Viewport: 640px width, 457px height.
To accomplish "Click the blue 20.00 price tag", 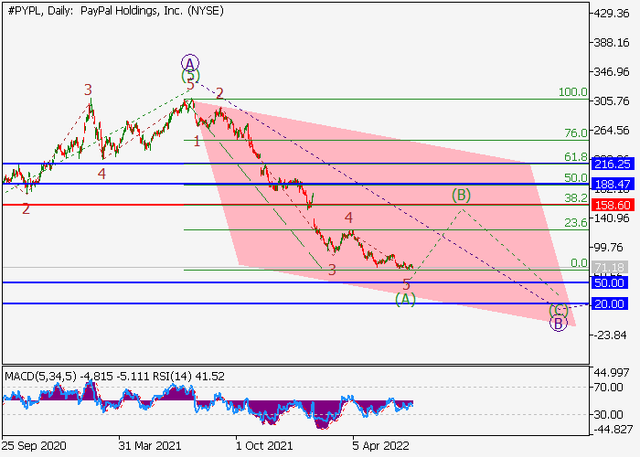I will pos(610,304).
